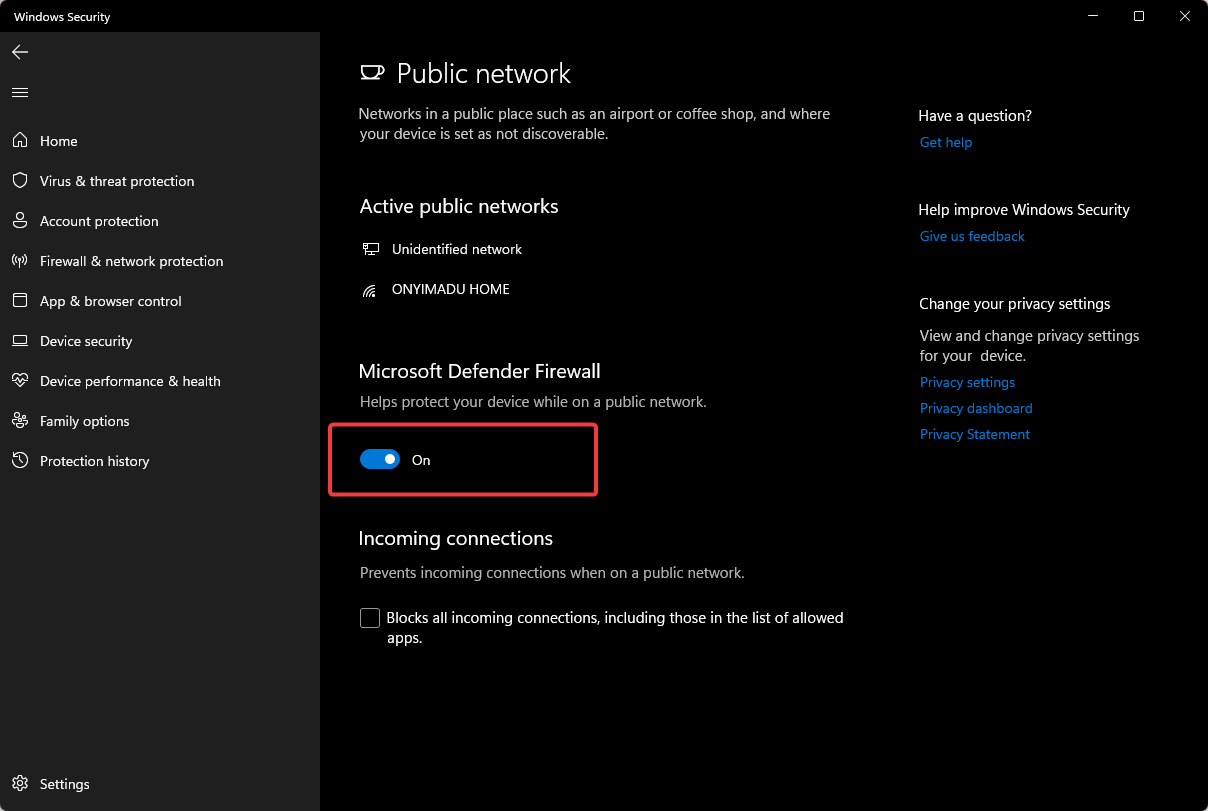The width and height of the screenshot is (1208, 811).
Task: Click the Device security laptop icon
Action: click(x=20, y=341)
